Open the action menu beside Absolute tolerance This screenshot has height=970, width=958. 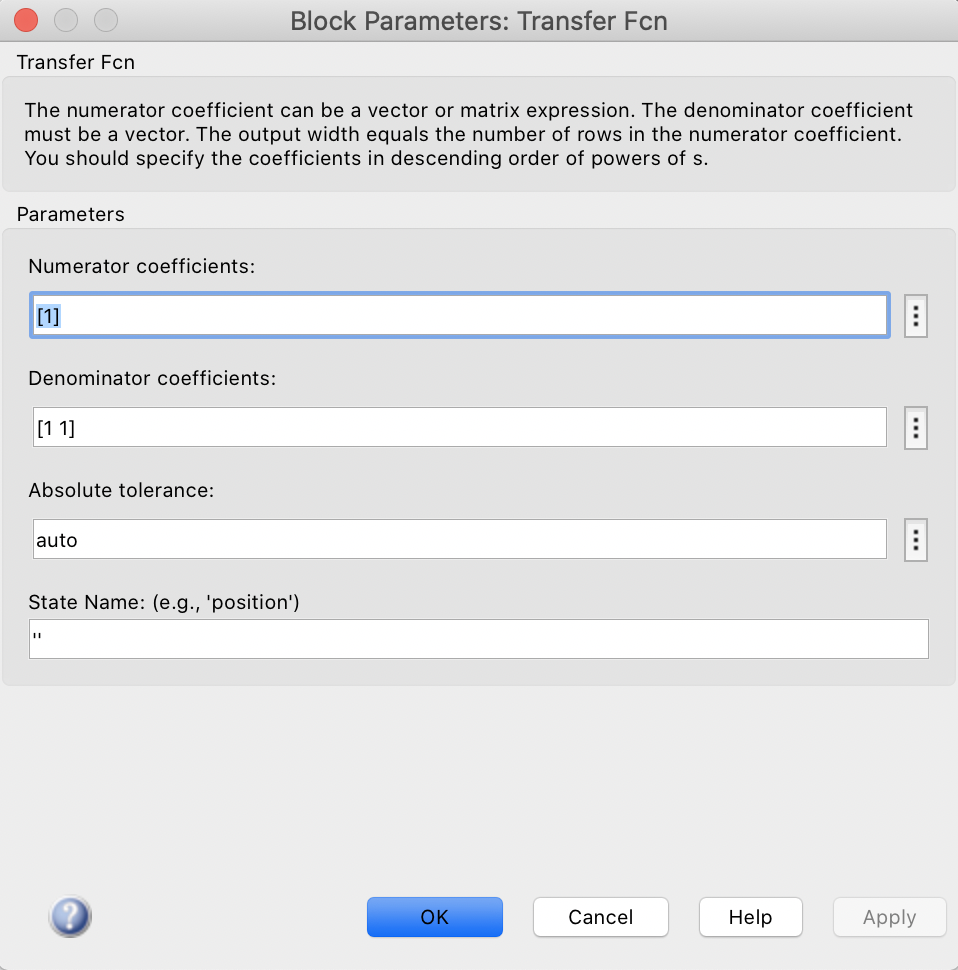915,539
